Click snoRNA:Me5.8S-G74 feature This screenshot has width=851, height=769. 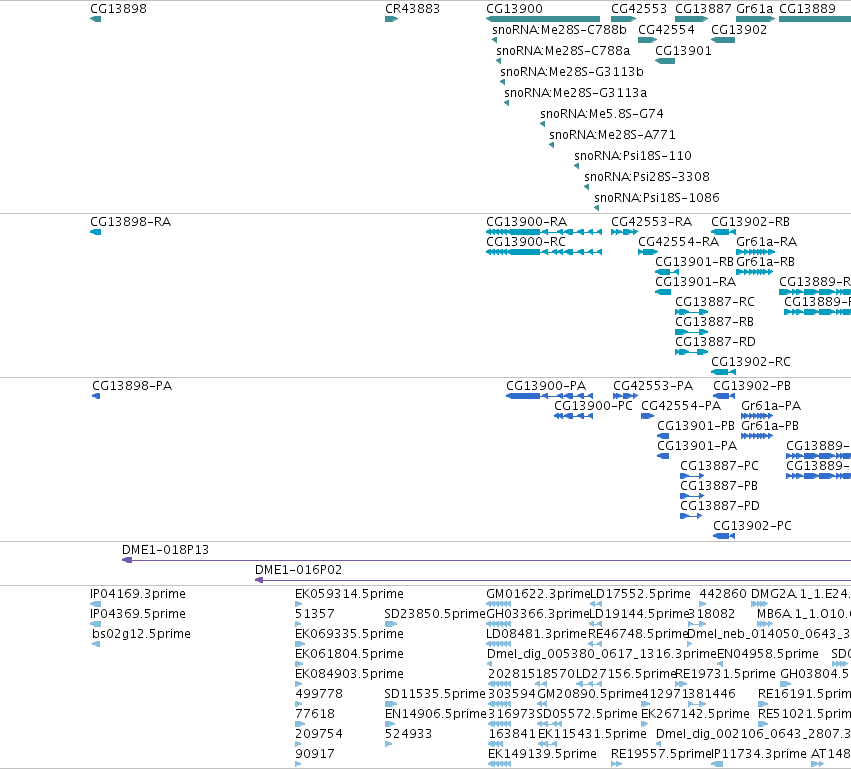point(542,124)
